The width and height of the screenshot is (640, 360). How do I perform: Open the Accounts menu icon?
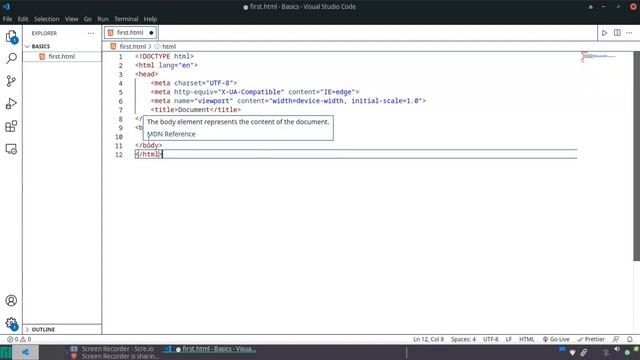11,300
